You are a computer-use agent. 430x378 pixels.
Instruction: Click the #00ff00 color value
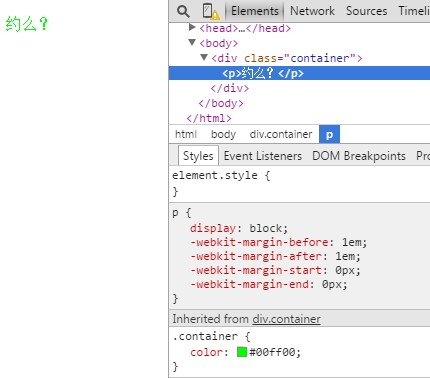(272, 352)
